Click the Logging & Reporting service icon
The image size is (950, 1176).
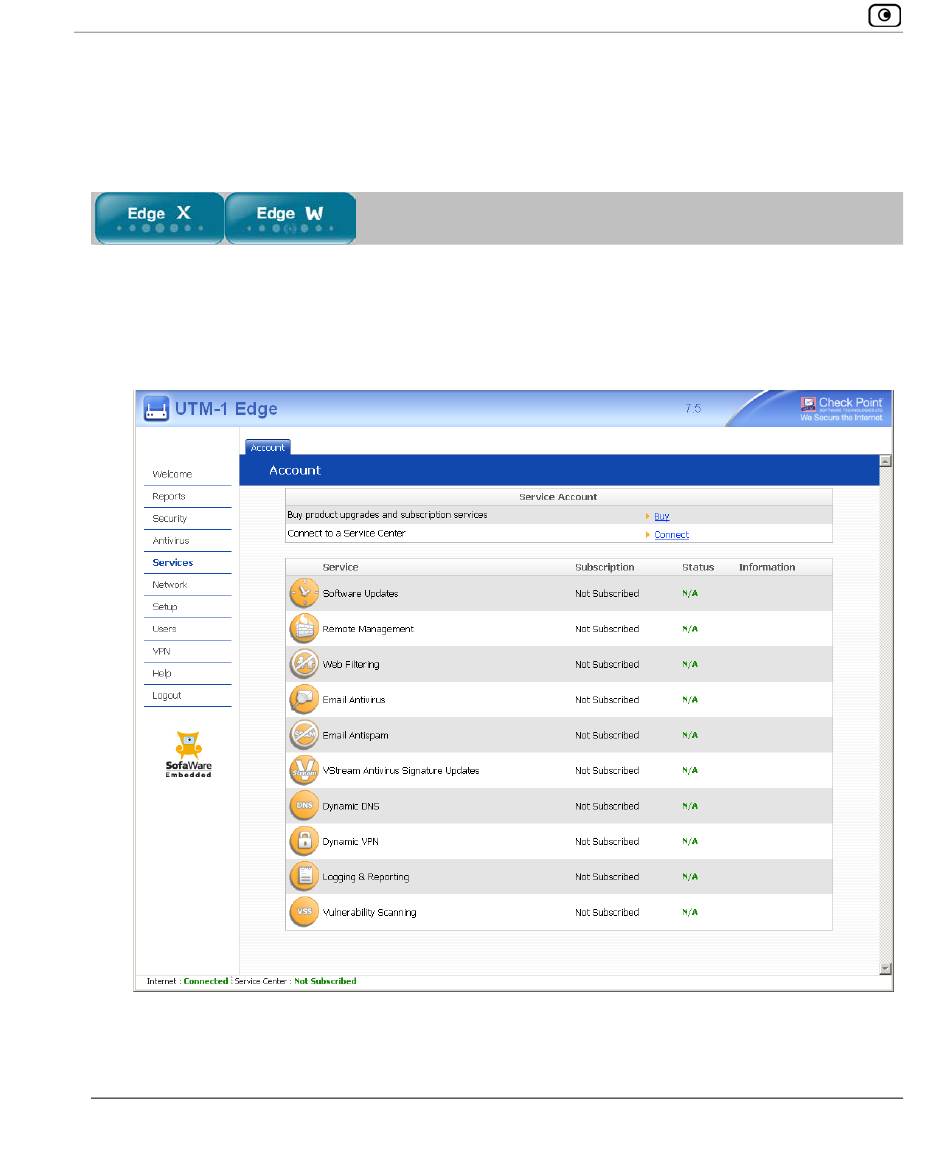(x=304, y=876)
